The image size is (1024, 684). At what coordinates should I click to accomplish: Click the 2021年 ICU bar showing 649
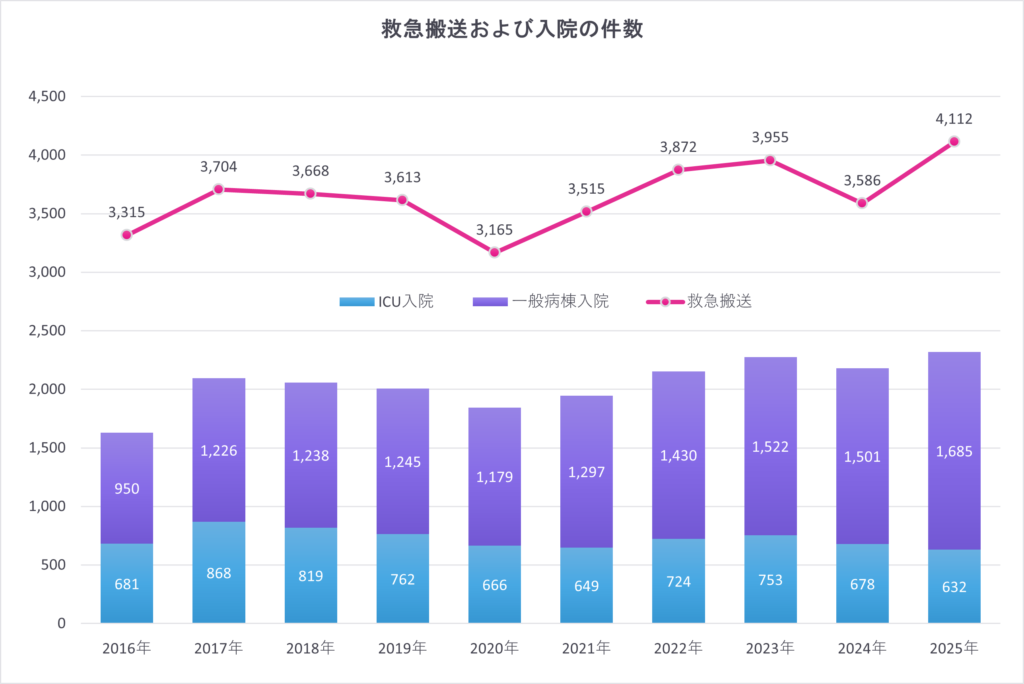[586, 585]
